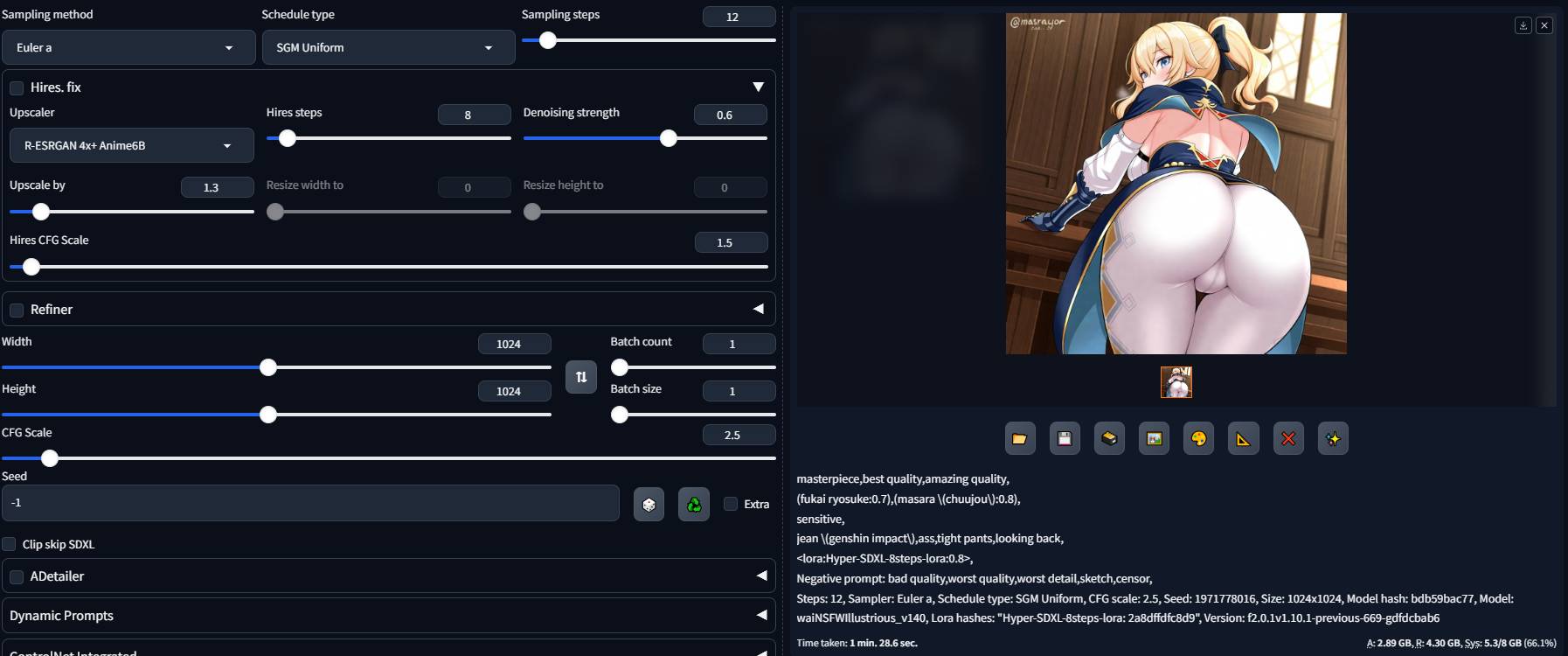This screenshot has height=656, width=1568.
Task: Click the Batch count number box
Action: pos(739,344)
